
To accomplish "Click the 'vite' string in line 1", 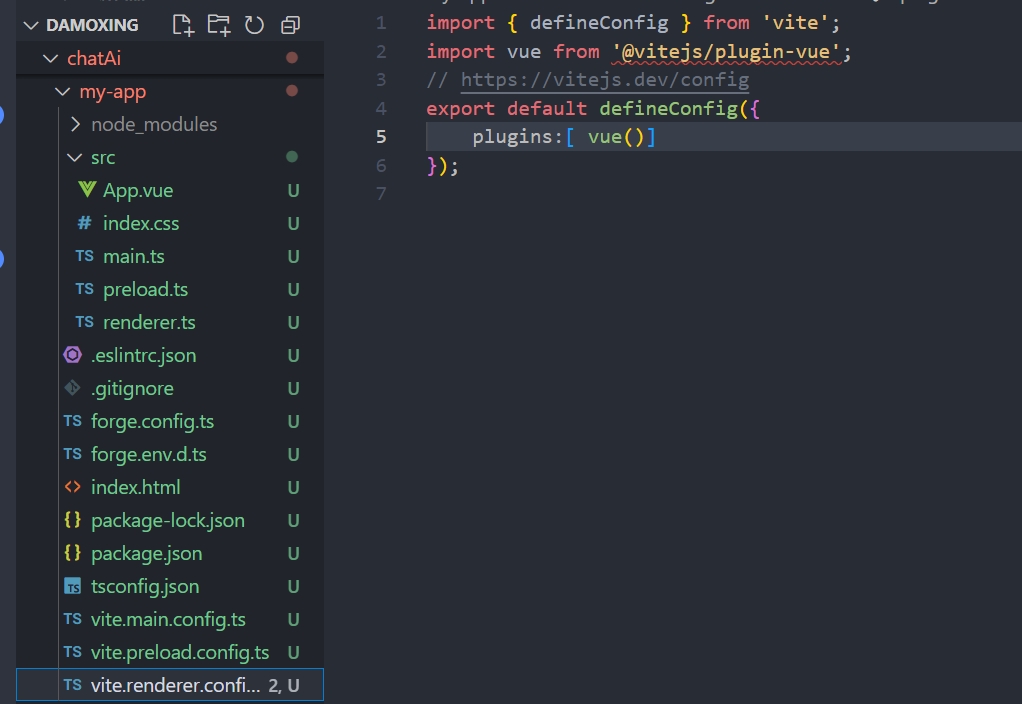I will tap(795, 23).
